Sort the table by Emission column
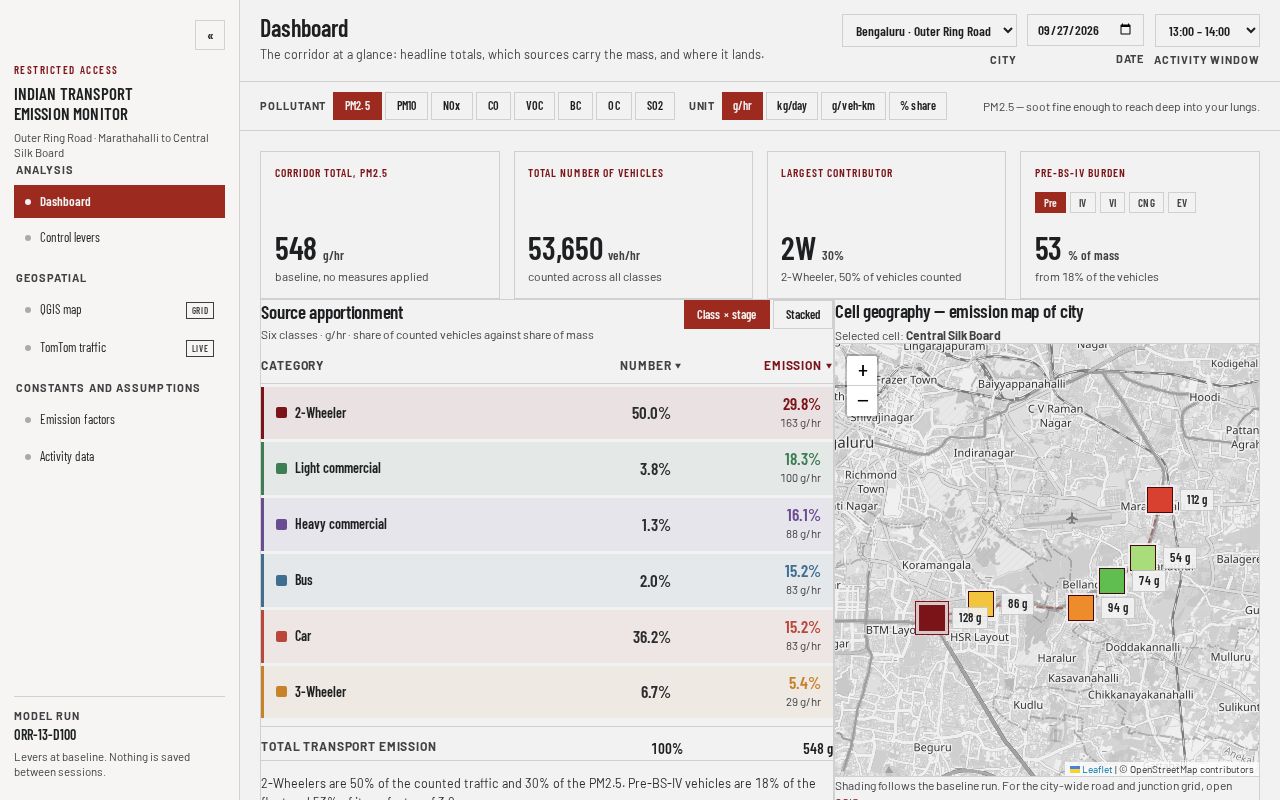 (798, 366)
